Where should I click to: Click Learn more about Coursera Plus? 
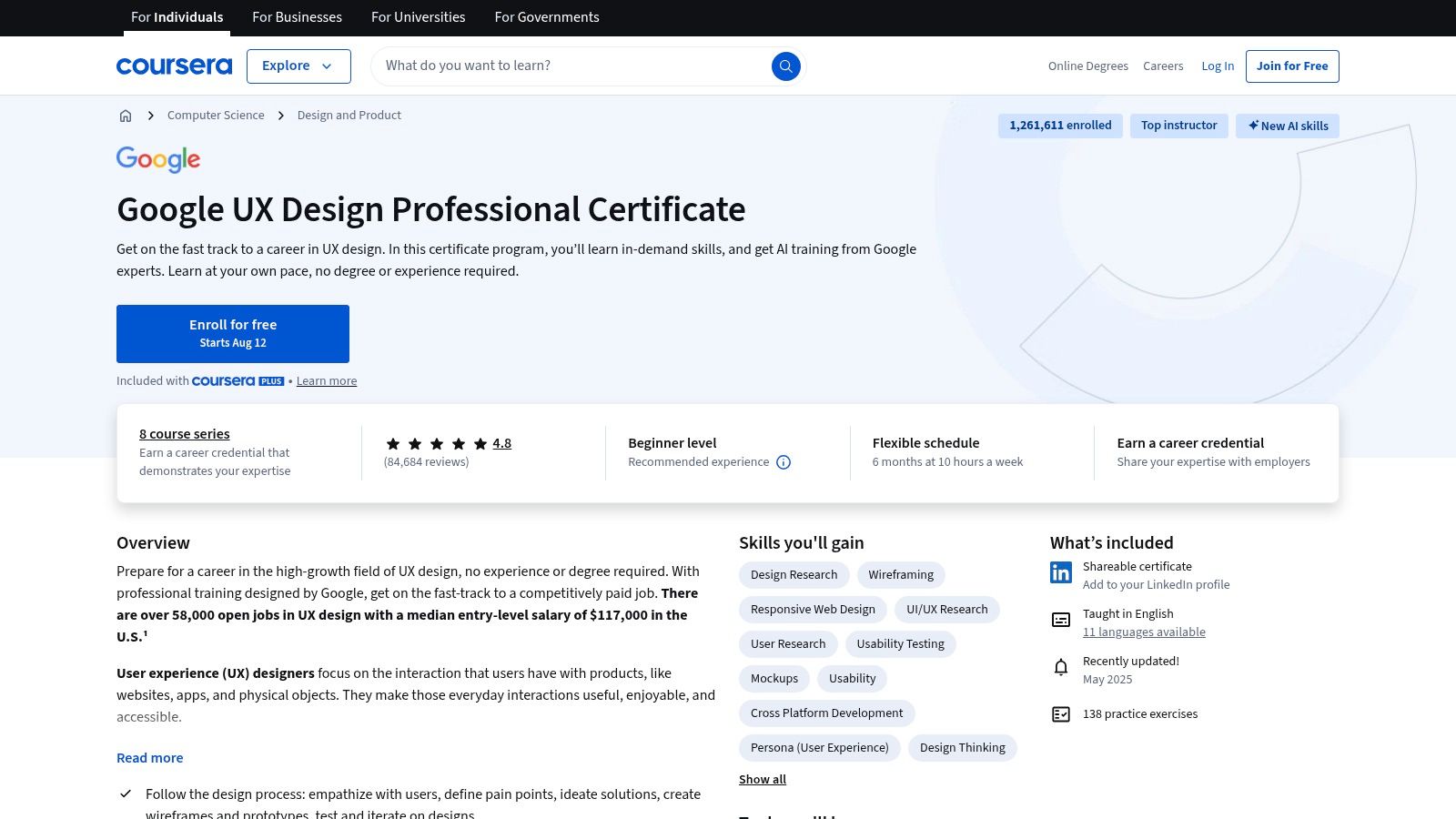[x=327, y=381]
